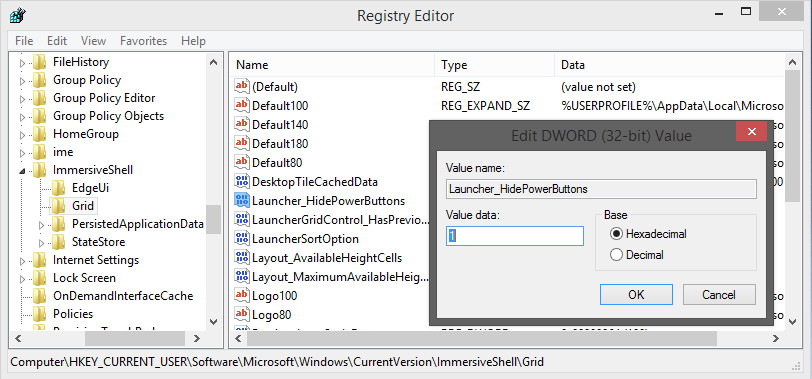The width and height of the screenshot is (812, 379).
Task: Click the FileHistory folder icon
Action: 39,63
